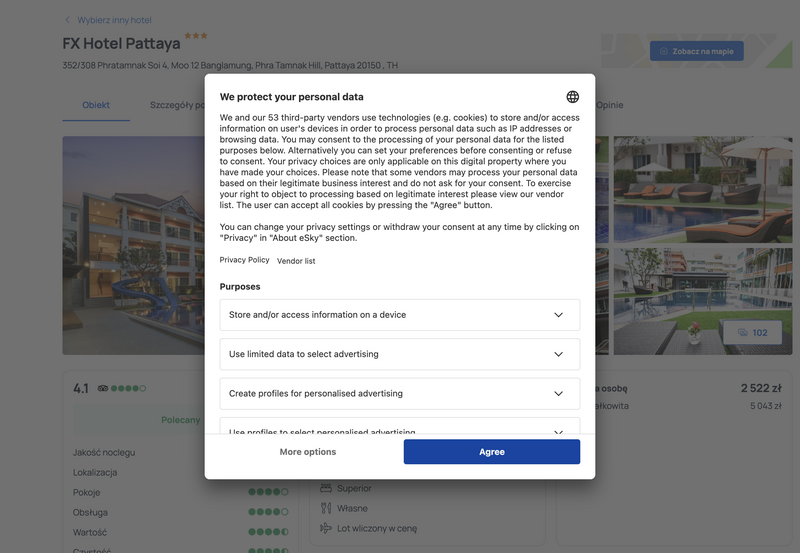The width and height of the screenshot is (800, 553).
Task: Expand Use limited data to select advertising
Action: pos(399,354)
